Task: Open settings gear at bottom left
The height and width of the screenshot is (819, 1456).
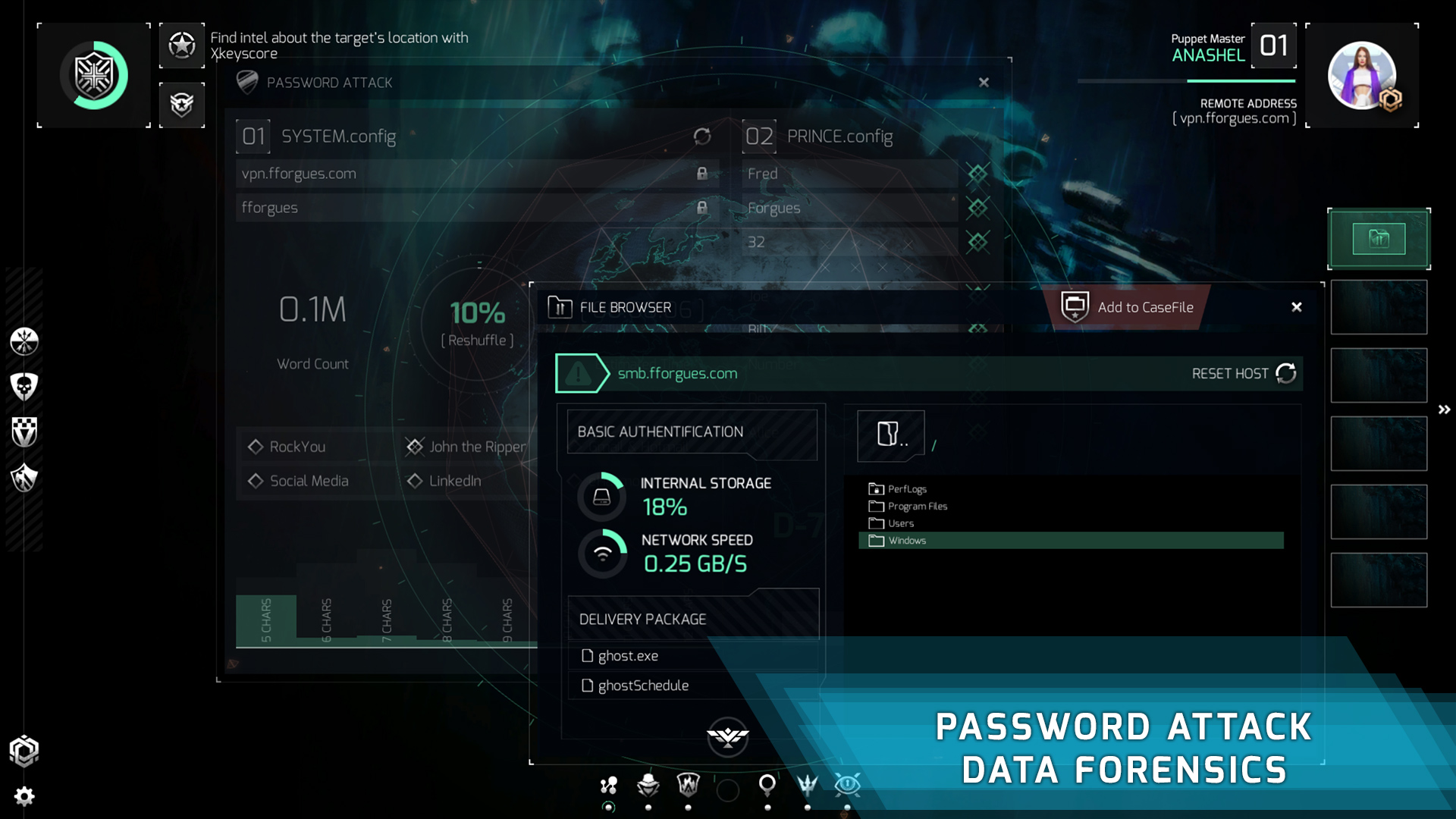Action: click(24, 796)
